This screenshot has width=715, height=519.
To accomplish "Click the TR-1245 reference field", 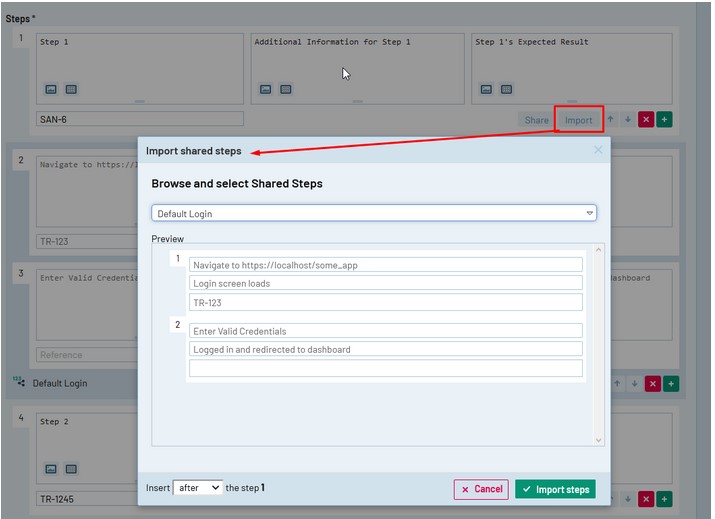I will pyautogui.click(x=87, y=498).
